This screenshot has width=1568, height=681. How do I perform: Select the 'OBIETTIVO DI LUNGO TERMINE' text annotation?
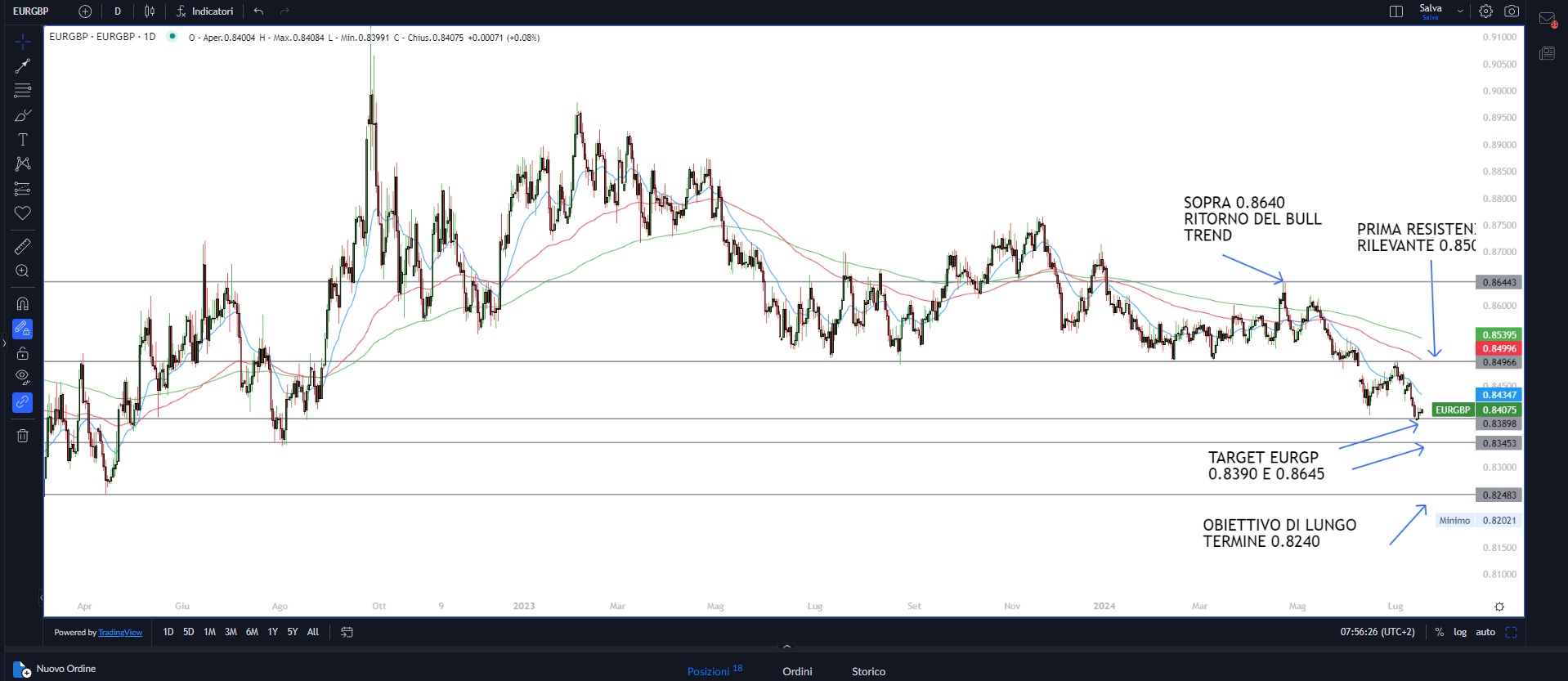point(1279,533)
